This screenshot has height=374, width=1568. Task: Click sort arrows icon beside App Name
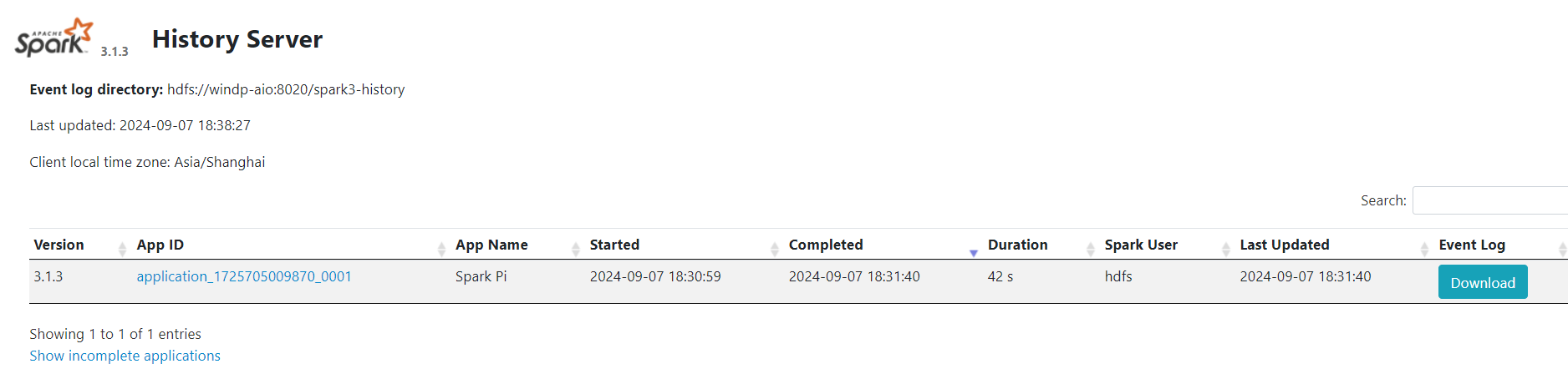[x=575, y=248]
